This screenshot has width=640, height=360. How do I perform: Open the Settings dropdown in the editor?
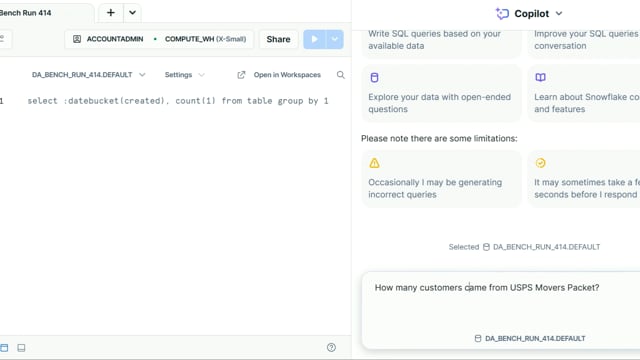point(184,75)
